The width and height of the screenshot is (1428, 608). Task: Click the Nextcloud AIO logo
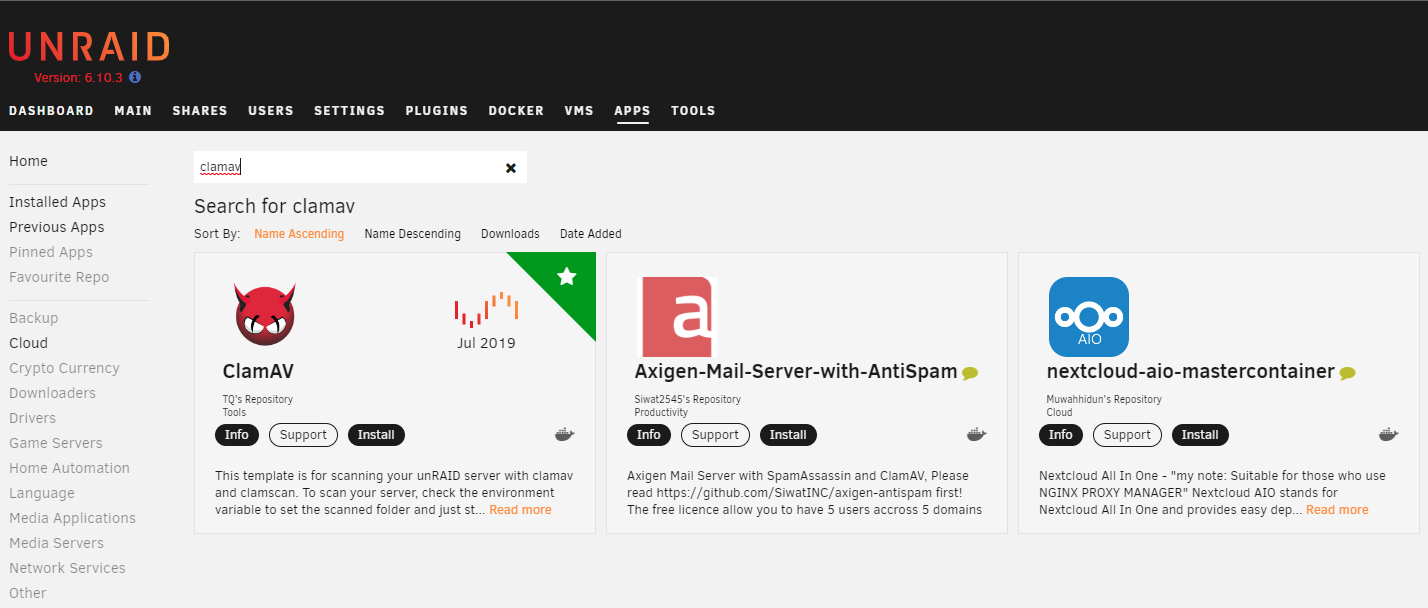tap(1089, 317)
